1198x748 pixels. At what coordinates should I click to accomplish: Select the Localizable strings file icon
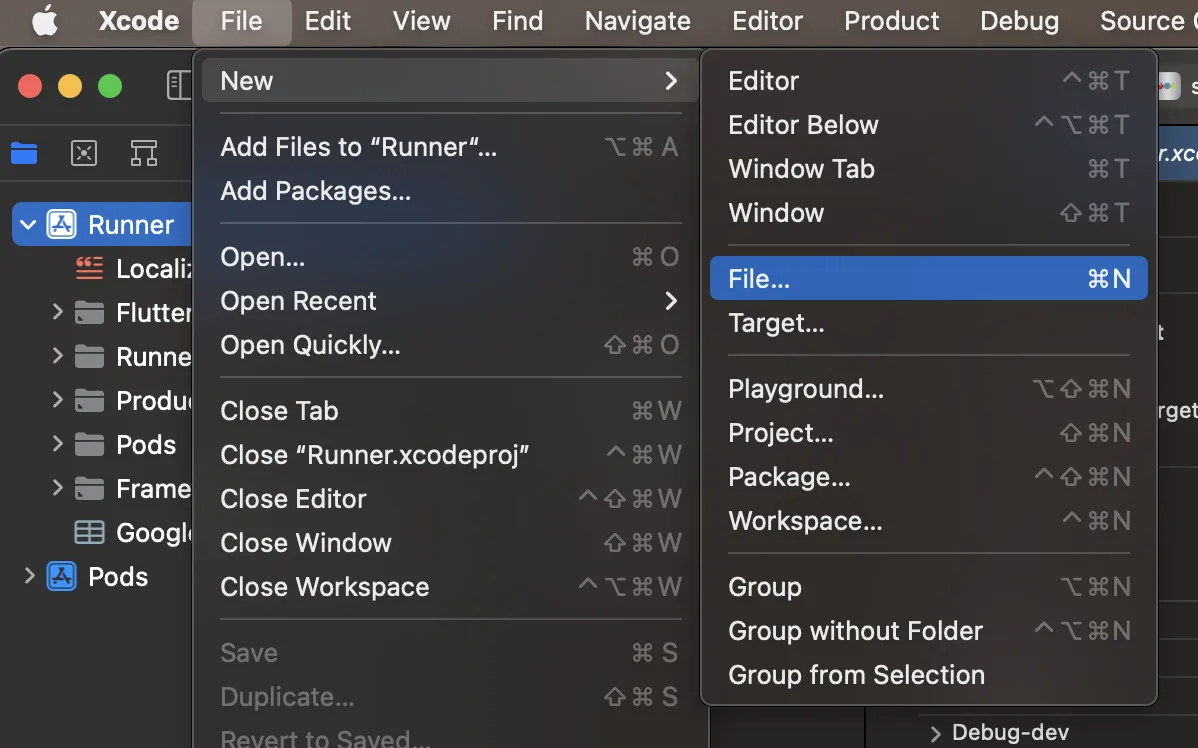tap(90, 269)
